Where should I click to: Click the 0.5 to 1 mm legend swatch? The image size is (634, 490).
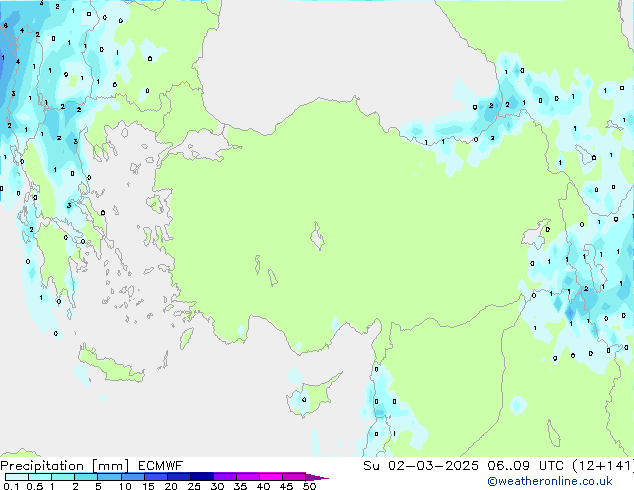pyautogui.click(x=40, y=477)
